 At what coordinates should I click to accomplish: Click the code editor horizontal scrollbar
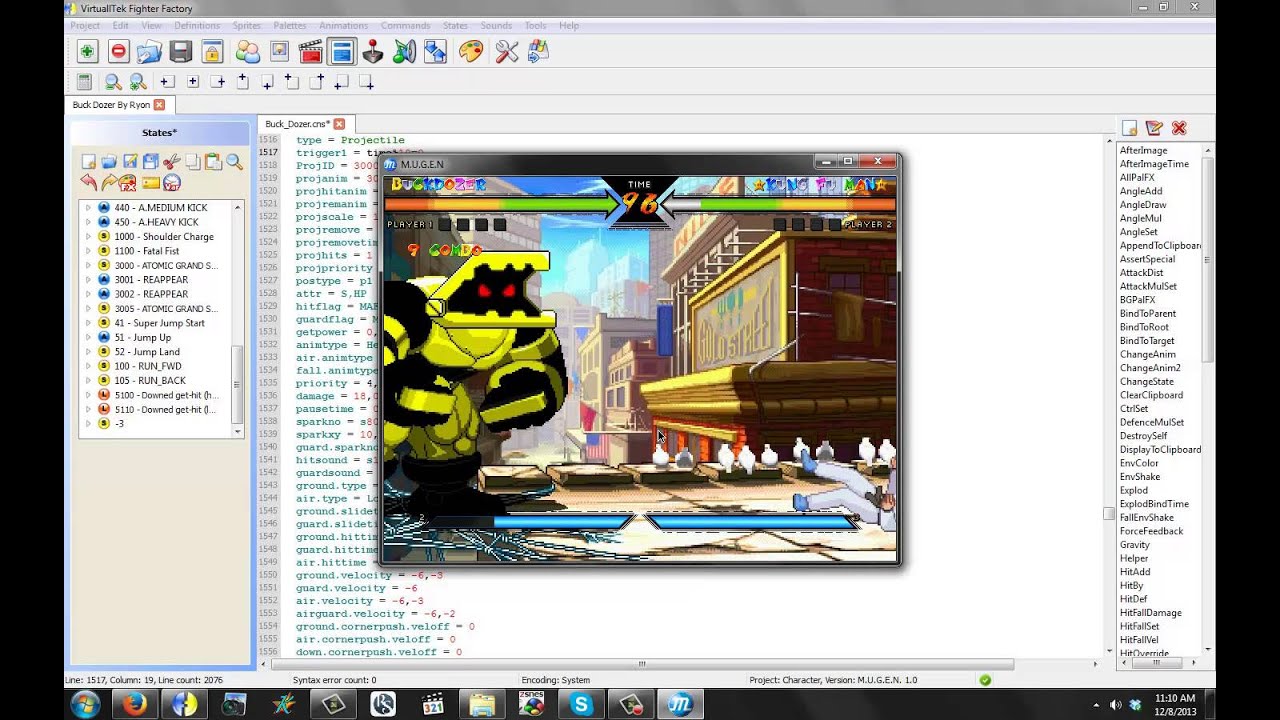[x=641, y=664]
